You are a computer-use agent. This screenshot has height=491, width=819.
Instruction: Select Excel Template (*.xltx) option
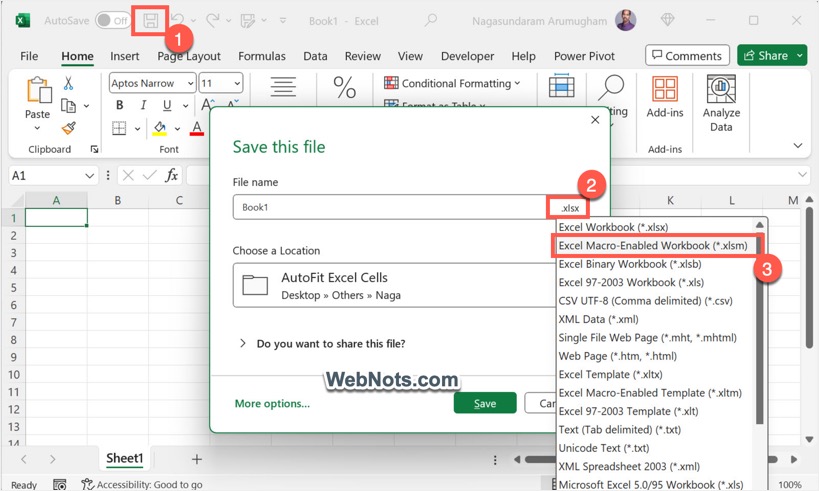(x=610, y=375)
